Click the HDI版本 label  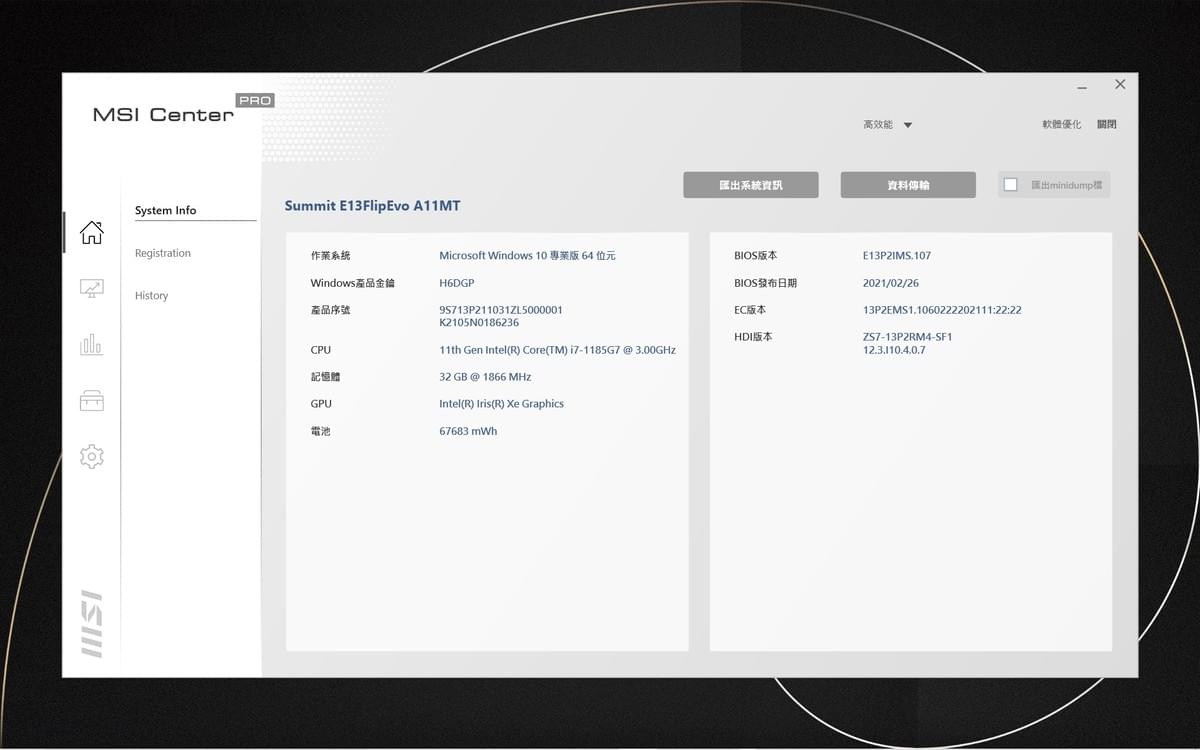753,337
